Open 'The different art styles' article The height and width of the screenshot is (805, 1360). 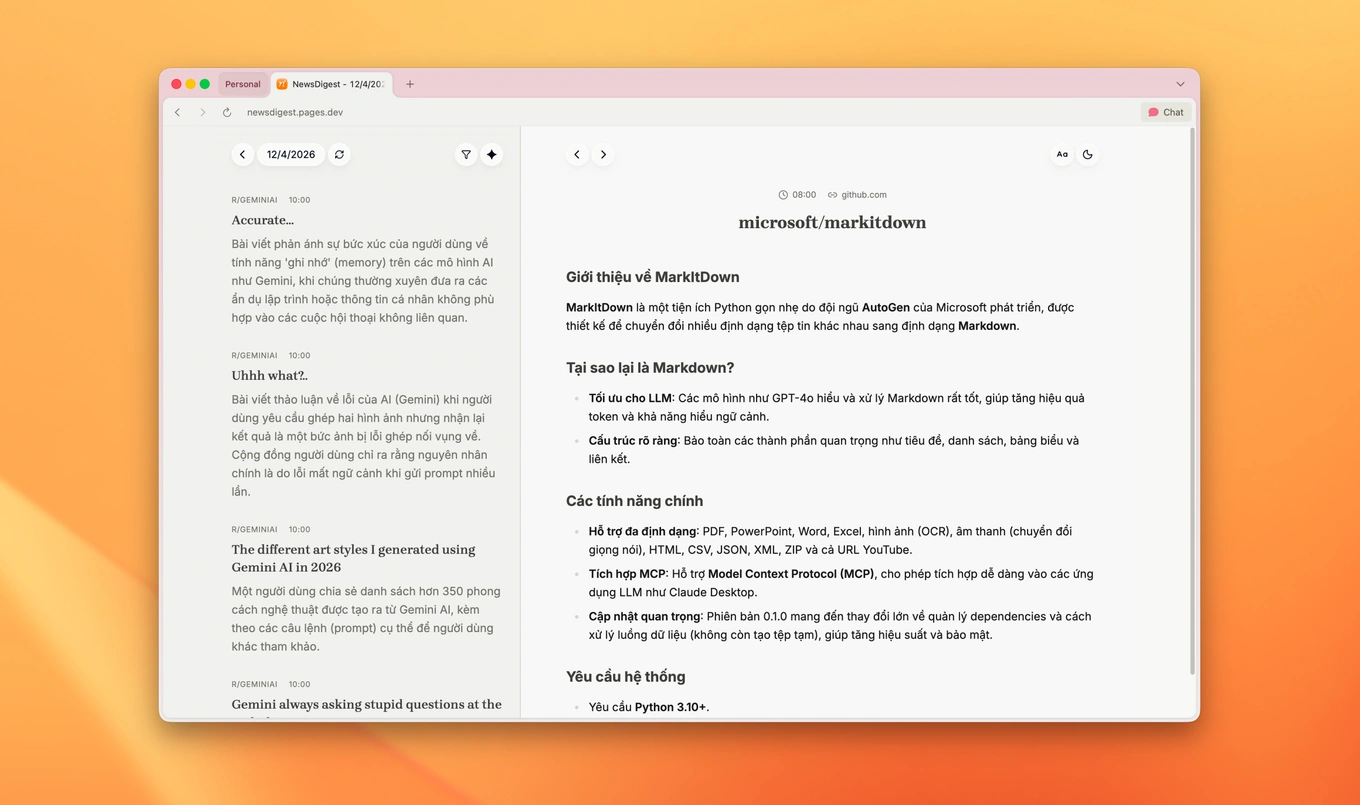[x=354, y=558]
